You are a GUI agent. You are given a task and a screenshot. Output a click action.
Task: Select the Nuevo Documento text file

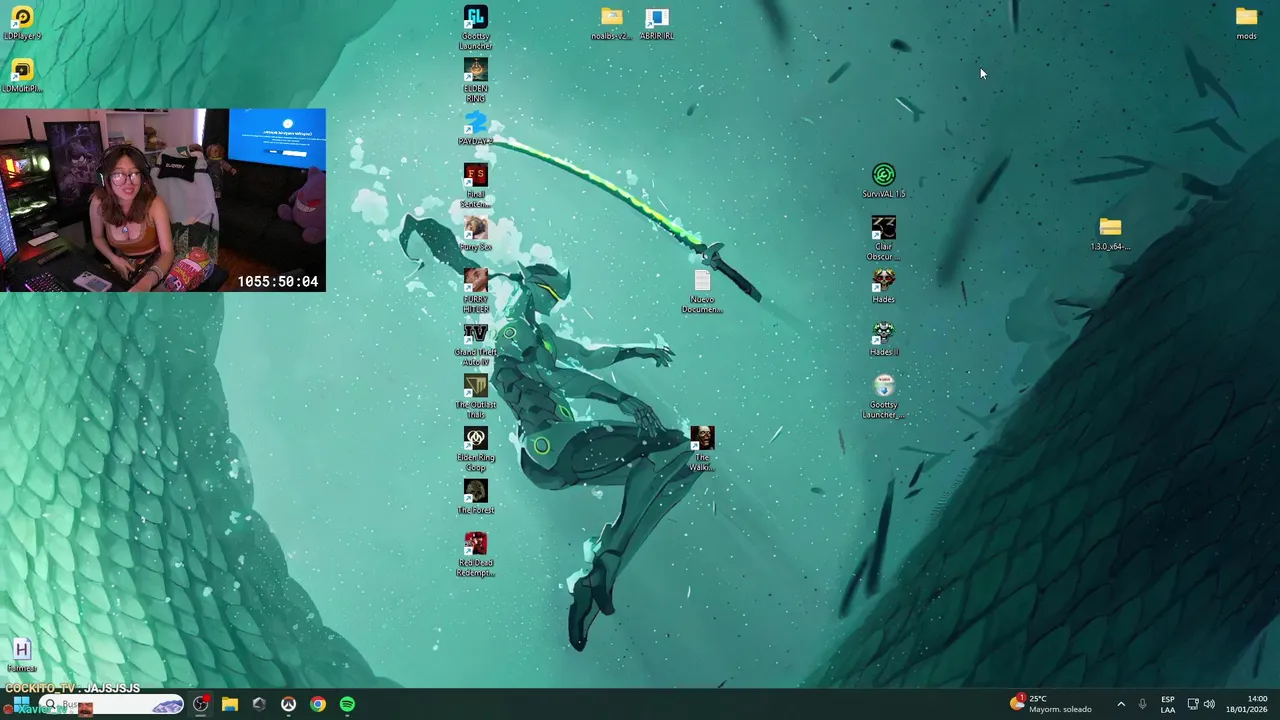[x=702, y=292]
